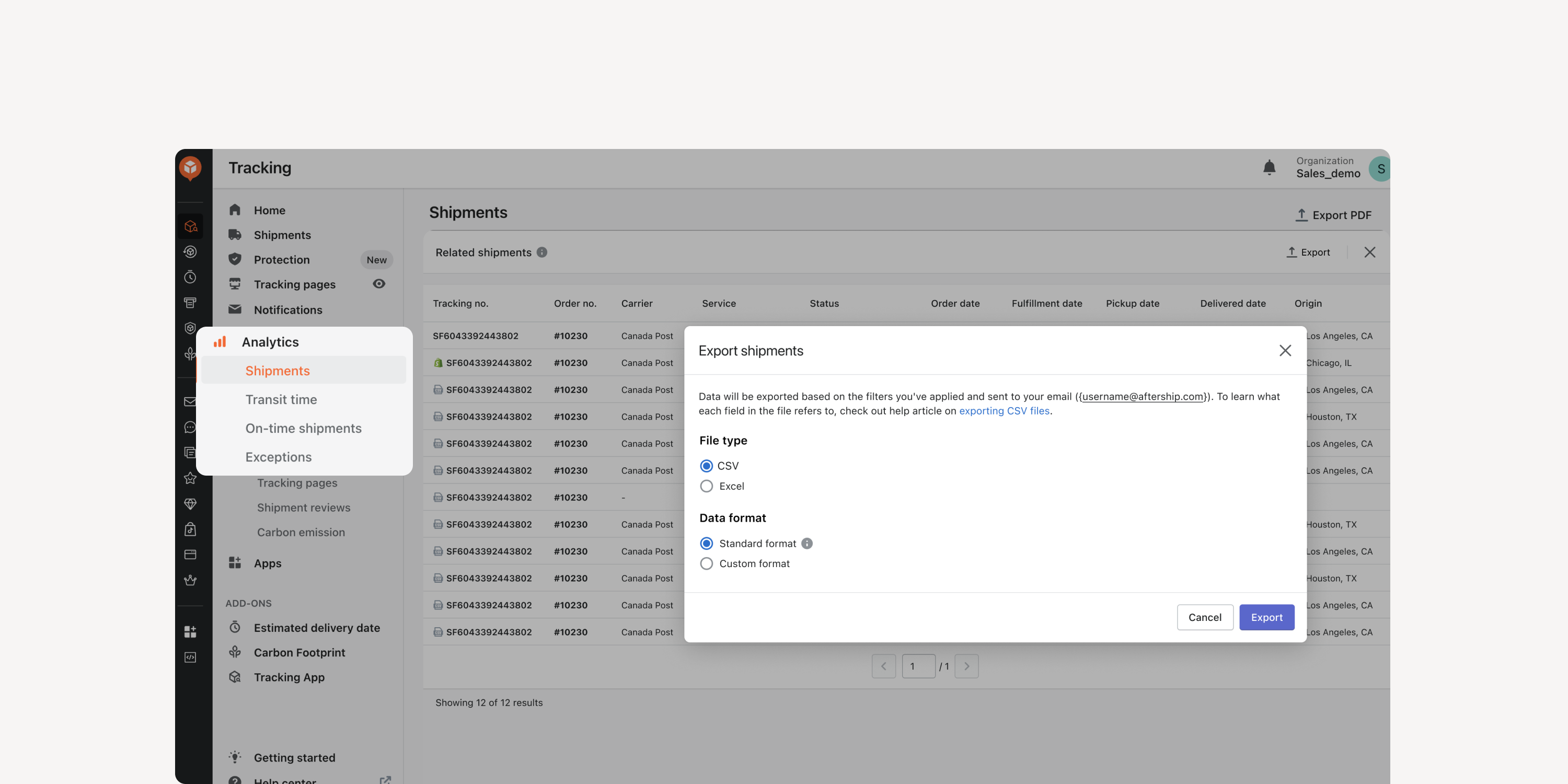This screenshot has height=784, width=1568.
Task: Open the envelope email icon in dark rail
Action: click(191, 402)
